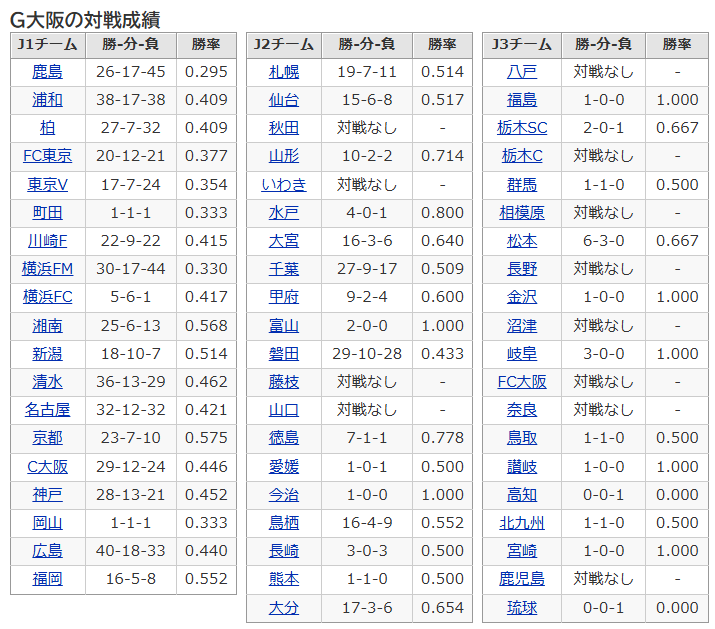Follow the 千葉 team link

284,269
